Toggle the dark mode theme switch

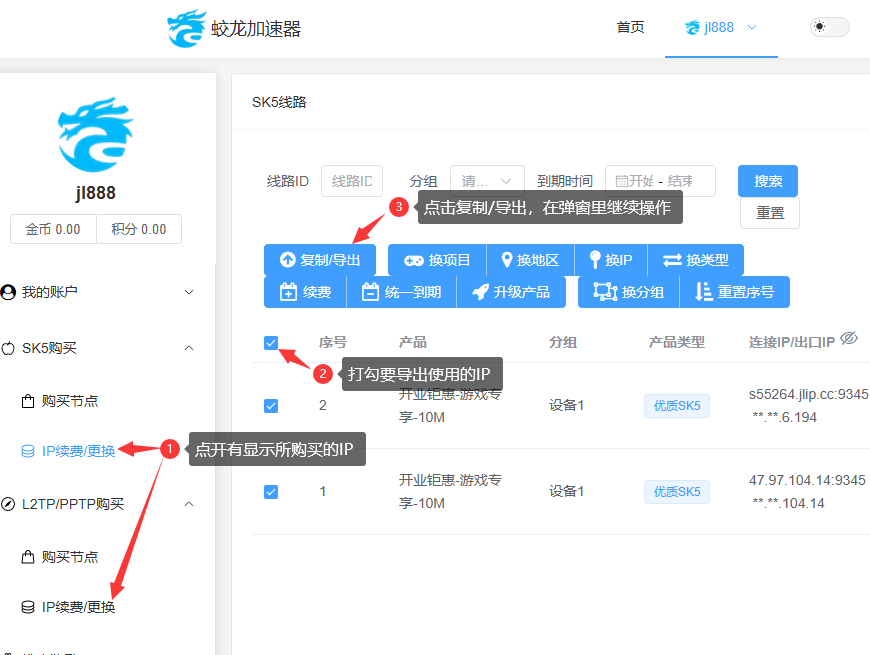830,27
